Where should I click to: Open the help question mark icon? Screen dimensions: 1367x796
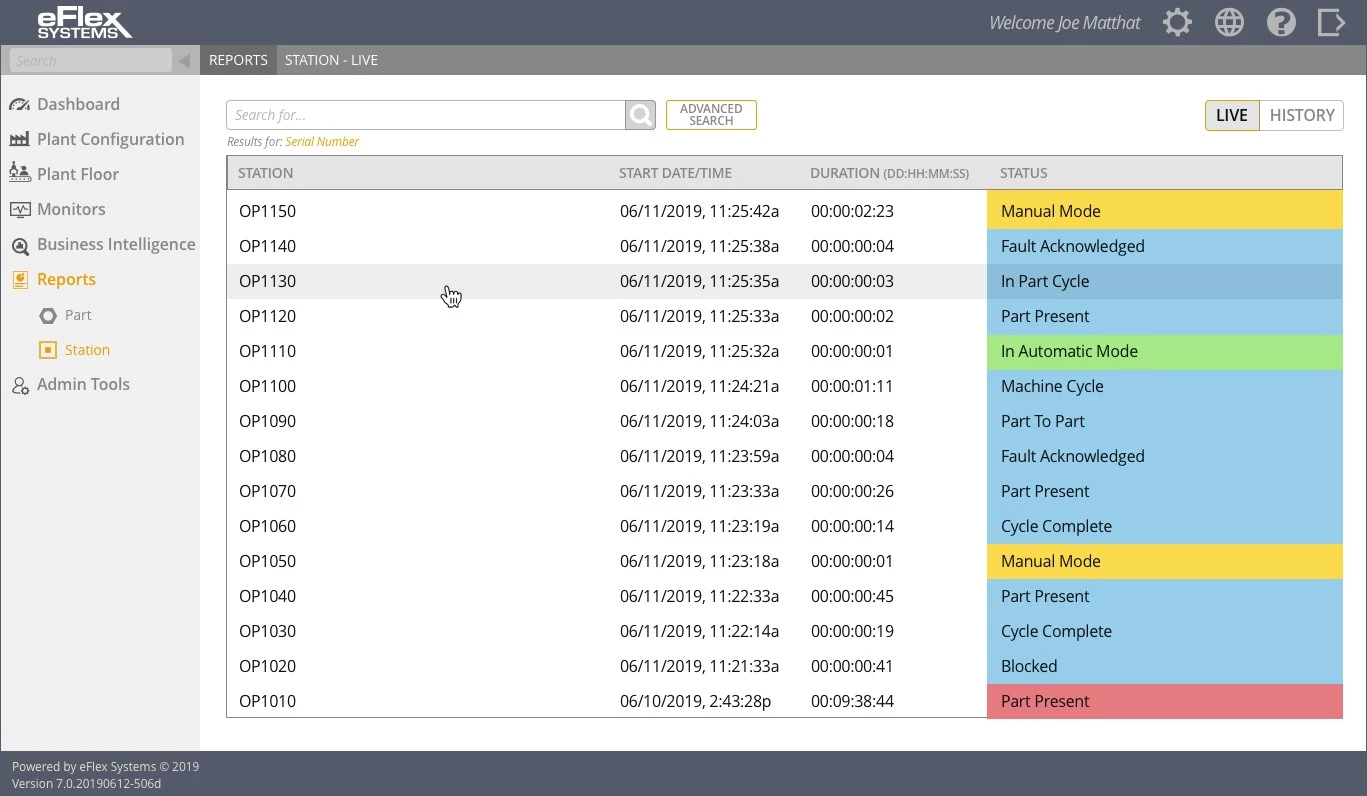pyautogui.click(x=1281, y=23)
